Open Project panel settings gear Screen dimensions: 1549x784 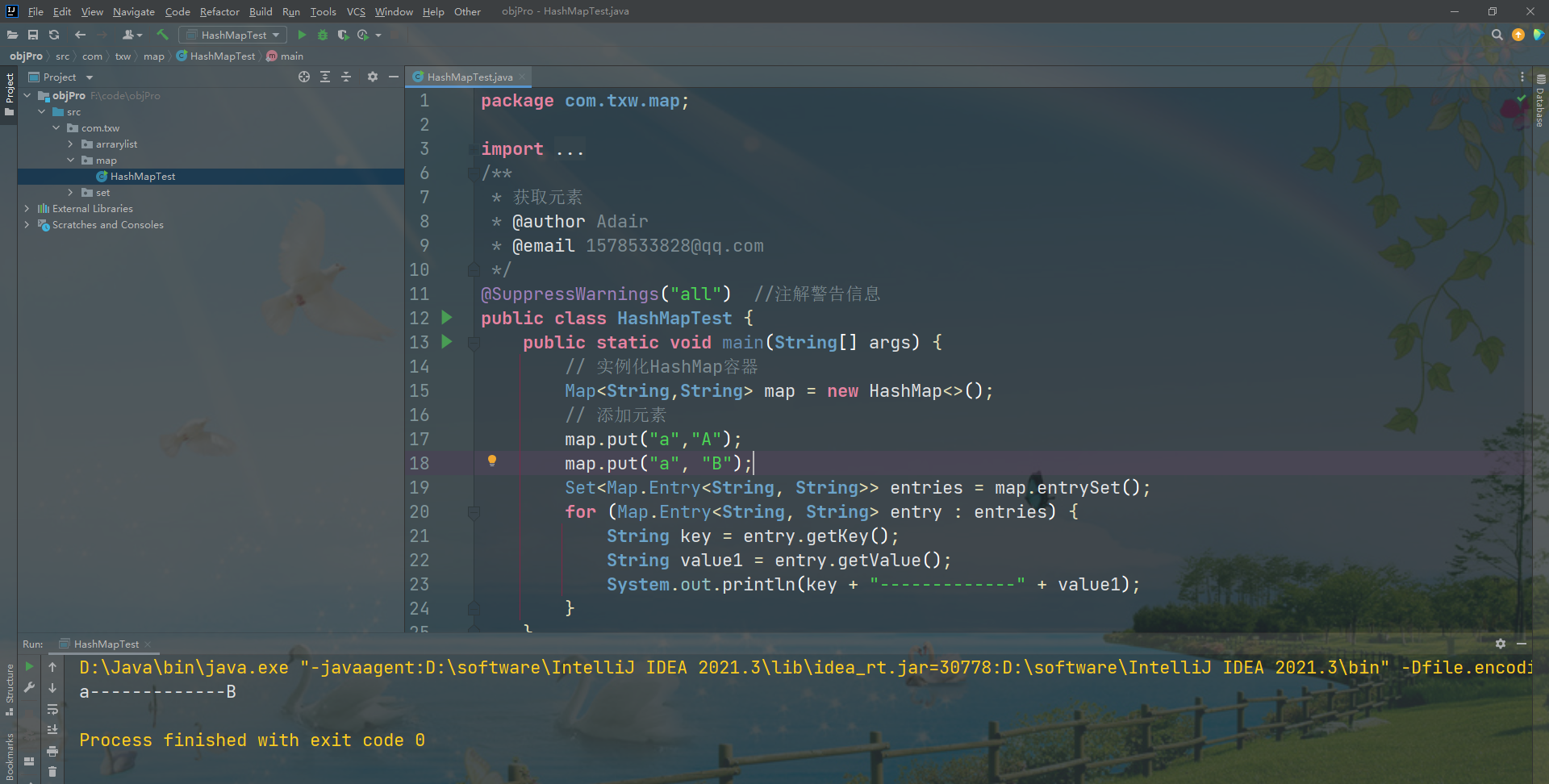[372, 77]
